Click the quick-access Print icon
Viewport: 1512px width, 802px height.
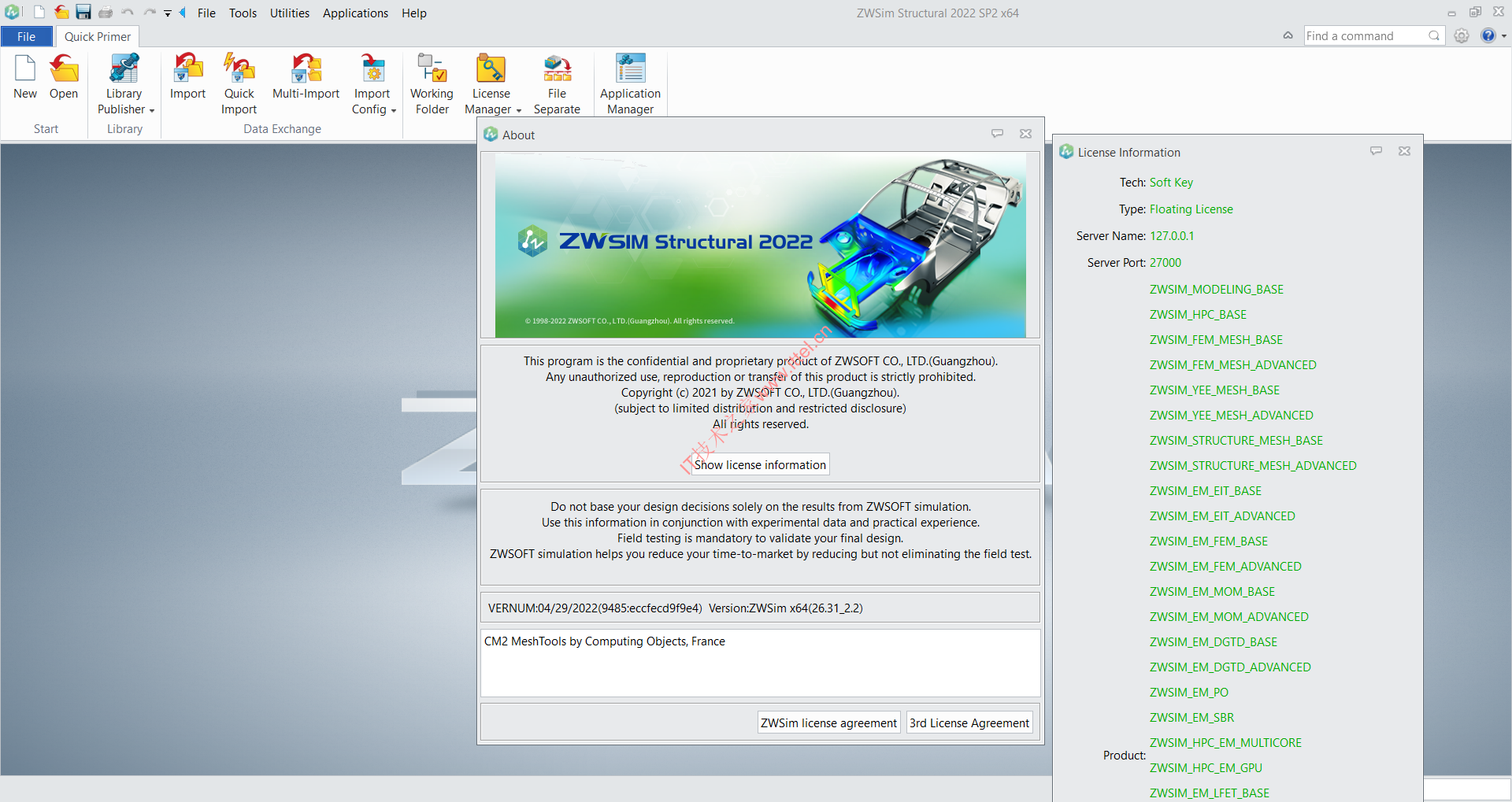pos(106,13)
